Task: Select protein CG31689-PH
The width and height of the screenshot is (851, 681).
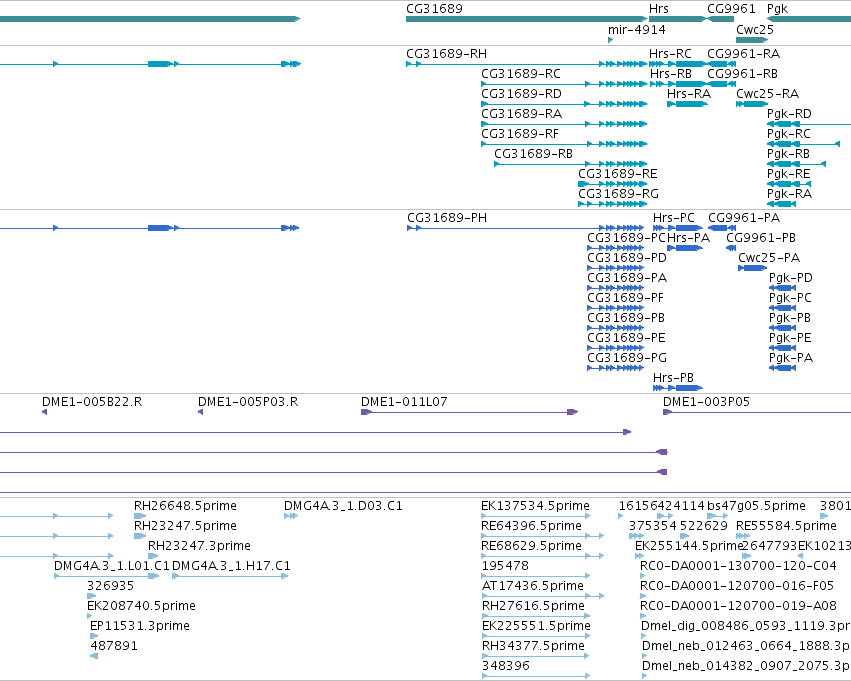Action: (525, 228)
